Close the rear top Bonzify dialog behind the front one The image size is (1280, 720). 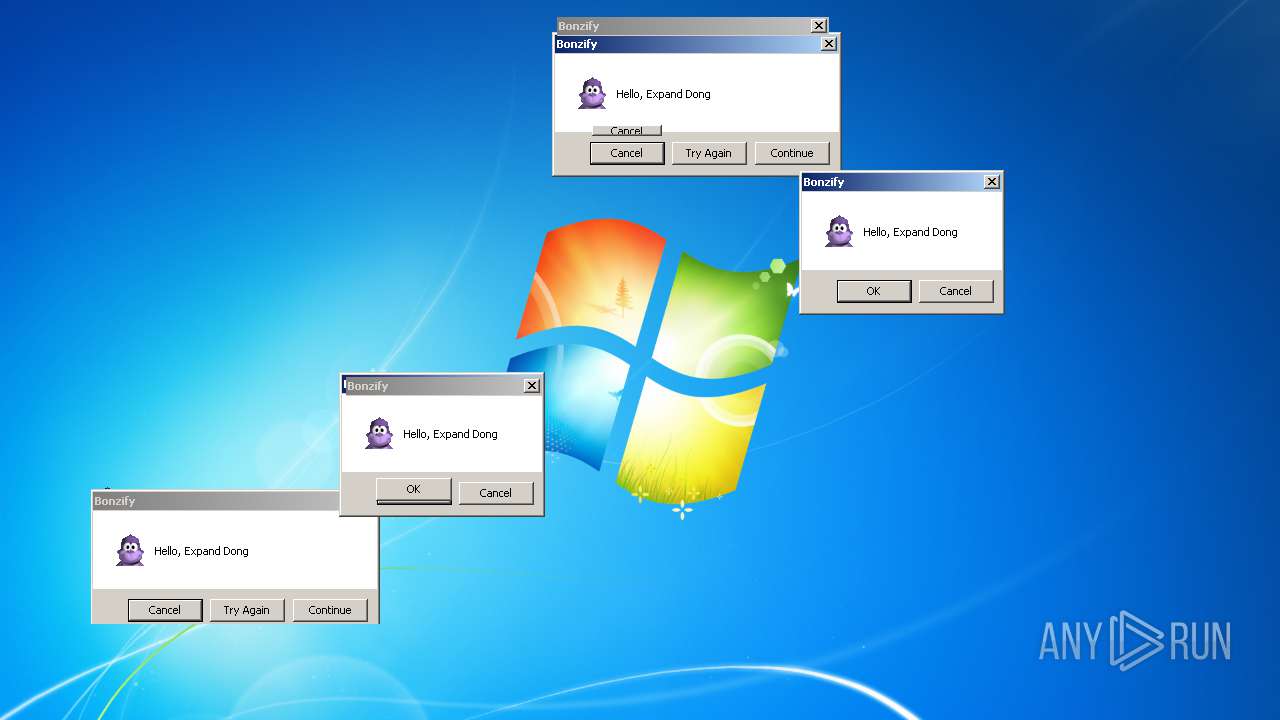pos(819,25)
